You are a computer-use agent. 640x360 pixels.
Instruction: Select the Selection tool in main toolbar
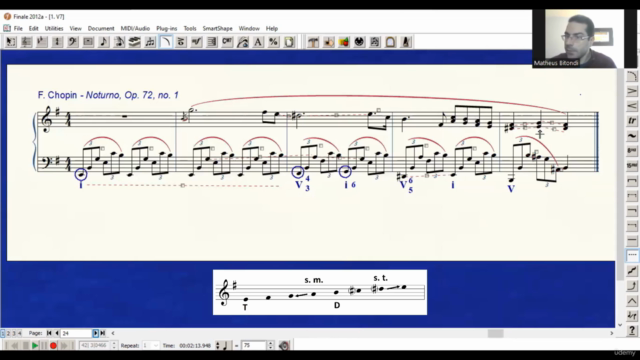point(11,42)
